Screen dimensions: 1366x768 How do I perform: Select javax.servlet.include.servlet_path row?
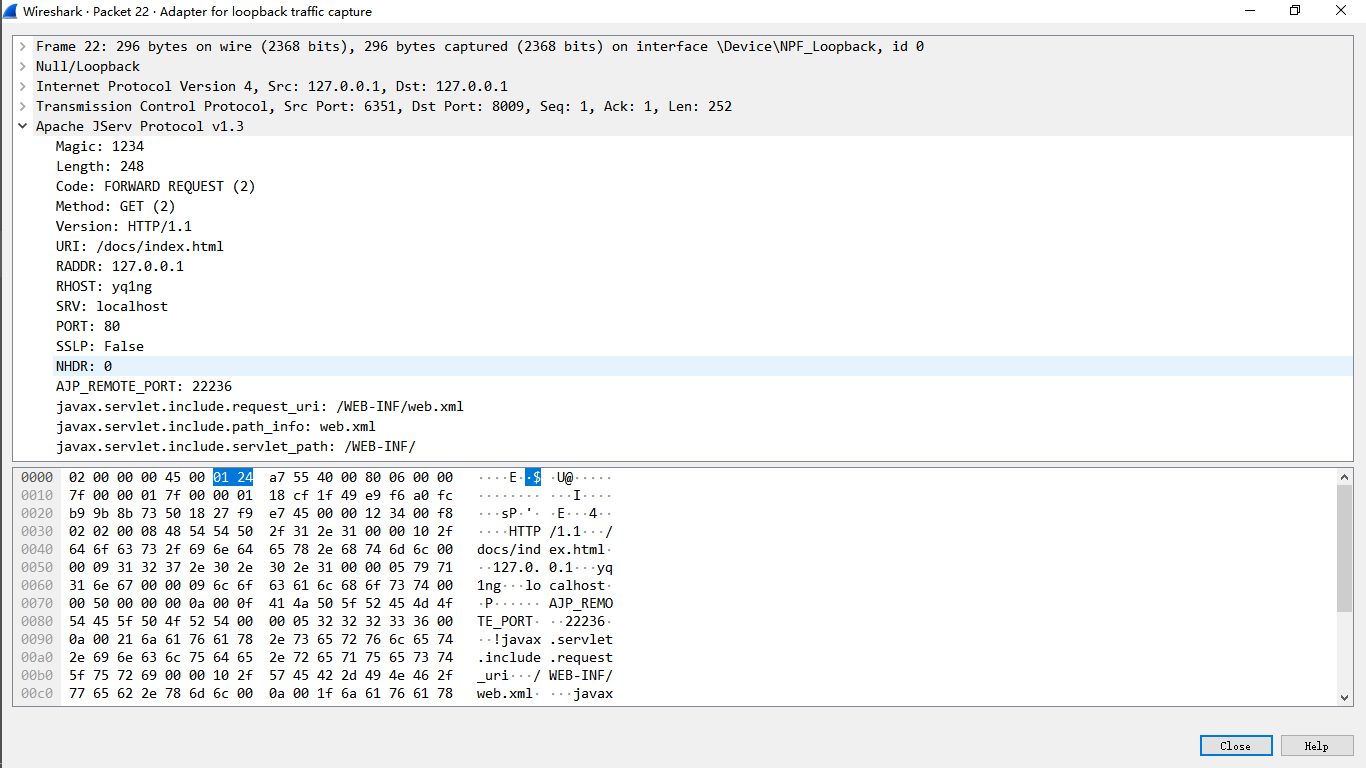tap(236, 446)
